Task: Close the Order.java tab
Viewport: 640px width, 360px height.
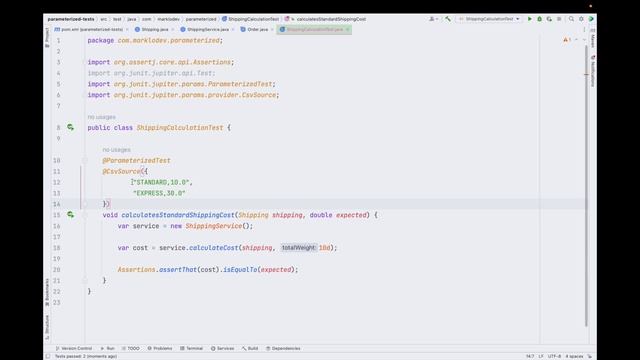Action: [272, 29]
